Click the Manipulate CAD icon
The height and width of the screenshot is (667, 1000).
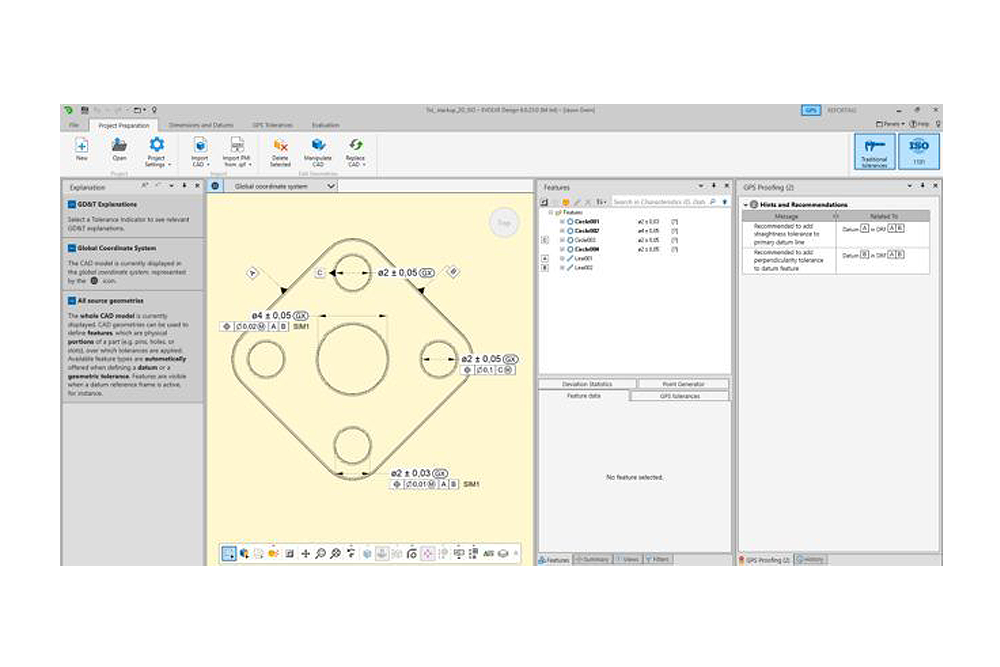[x=318, y=146]
